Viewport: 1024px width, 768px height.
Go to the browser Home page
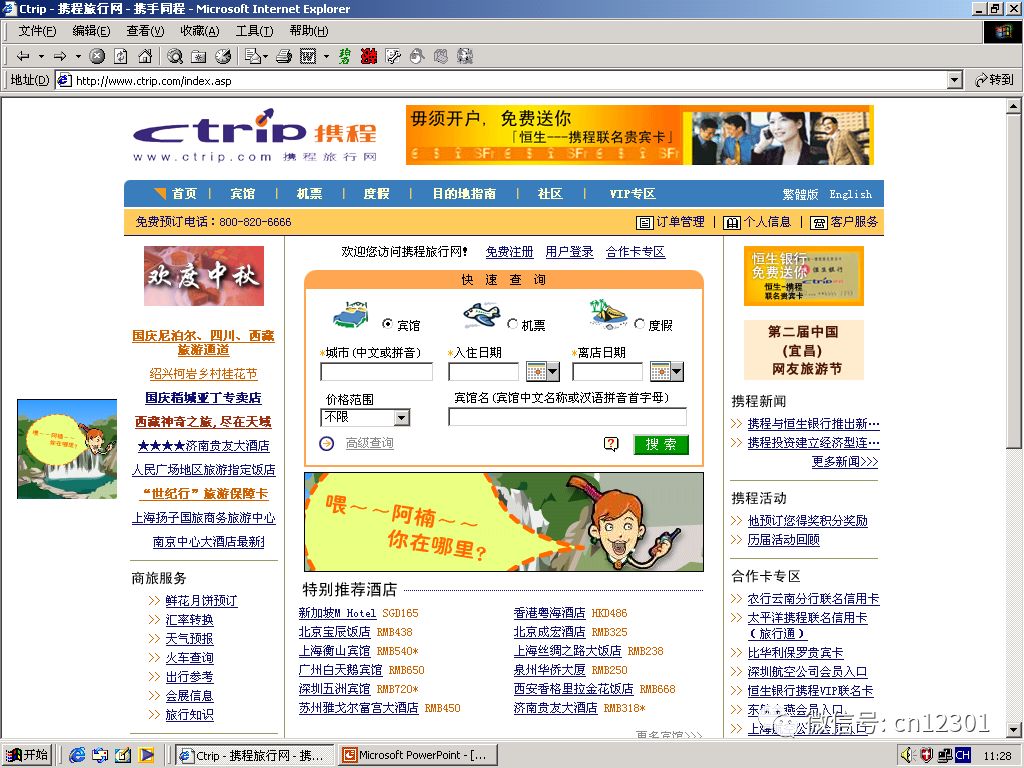pos(145,57)
